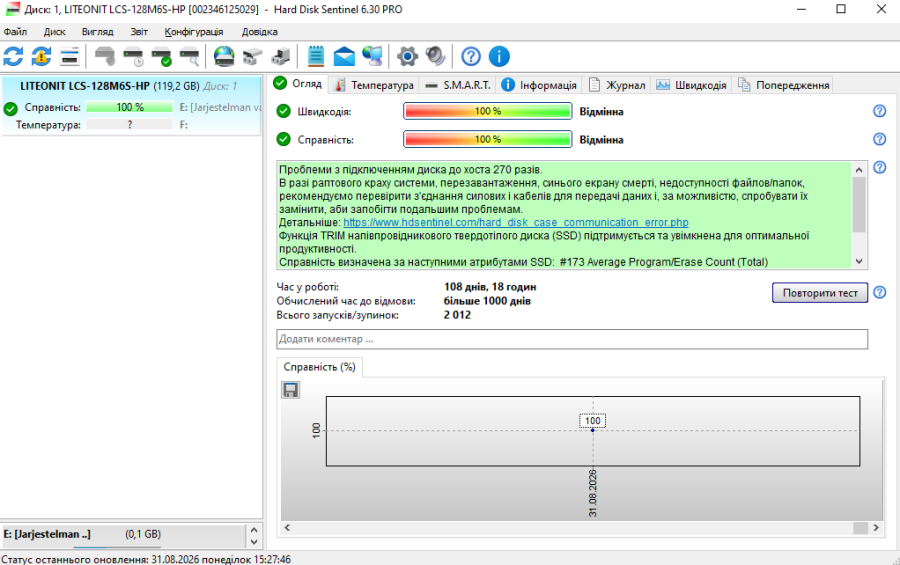Click down arrow of partition list scroller
Screen dimensions: 900x565
254,541
